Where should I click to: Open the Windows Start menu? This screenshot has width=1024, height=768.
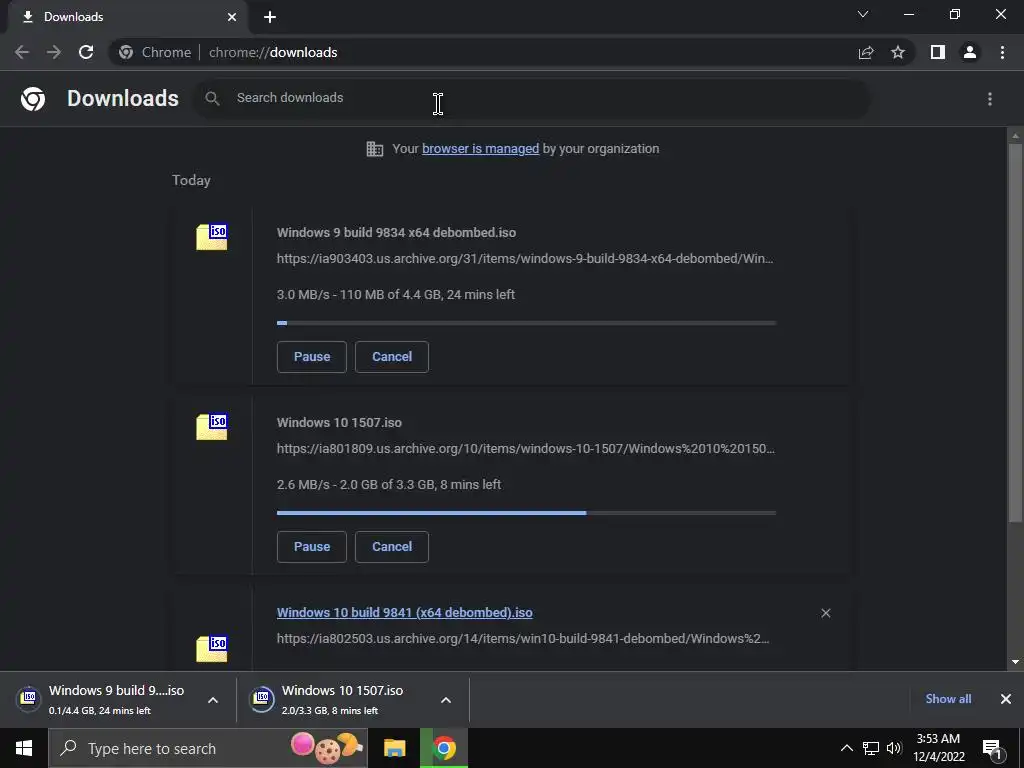pos(24,748)
